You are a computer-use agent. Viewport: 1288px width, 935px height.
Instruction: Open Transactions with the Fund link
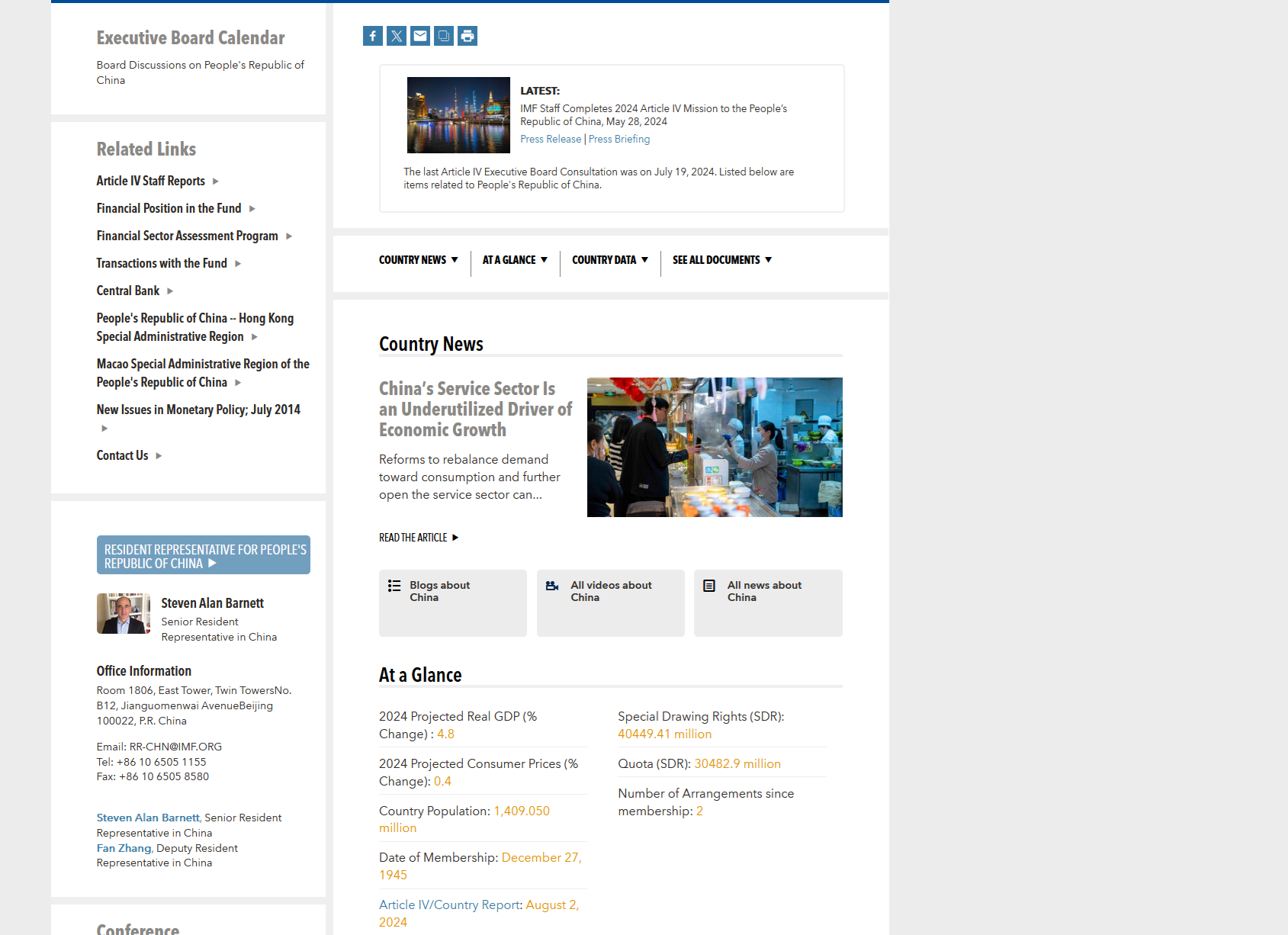[x=162, y=263]
